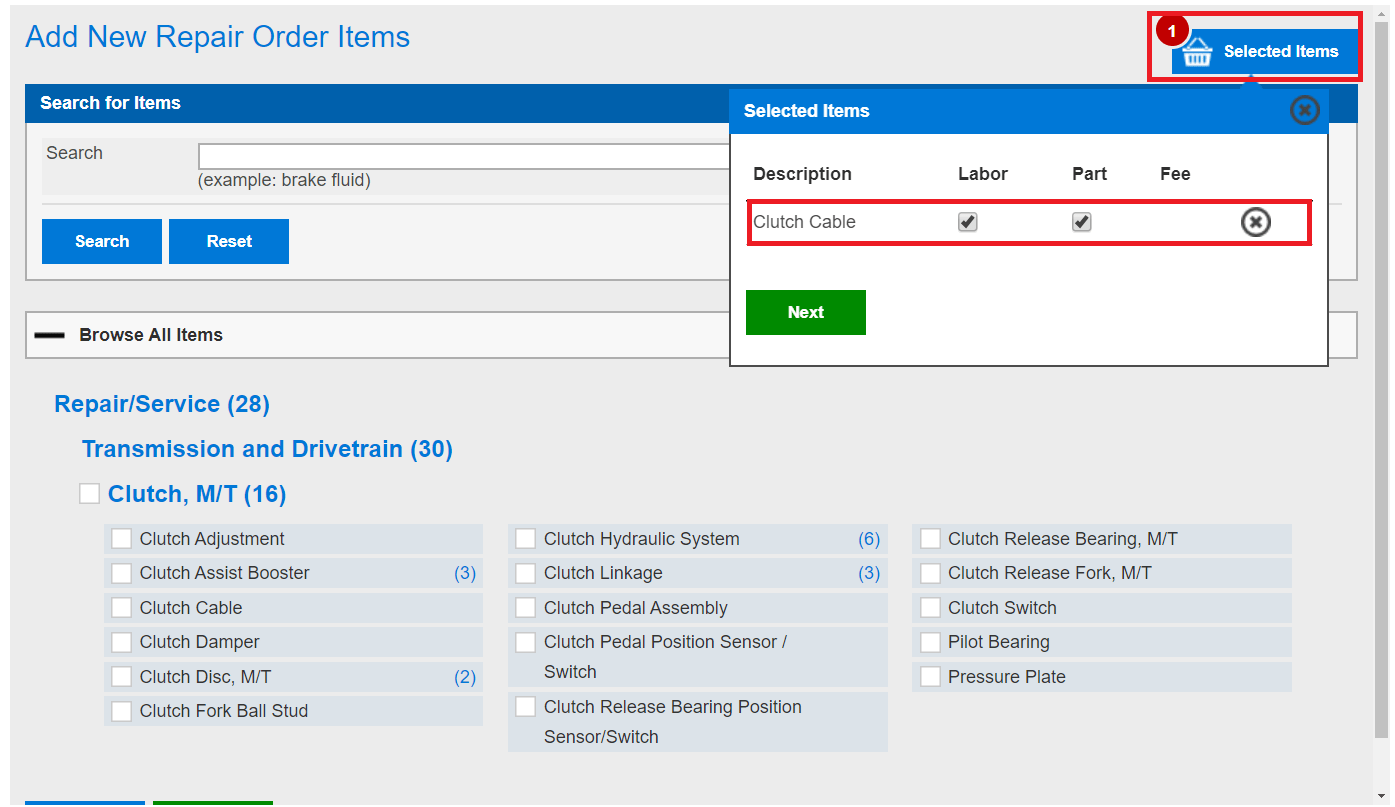
Task: Click the X to close the Selected Items popup
Action: point(1304,110)
